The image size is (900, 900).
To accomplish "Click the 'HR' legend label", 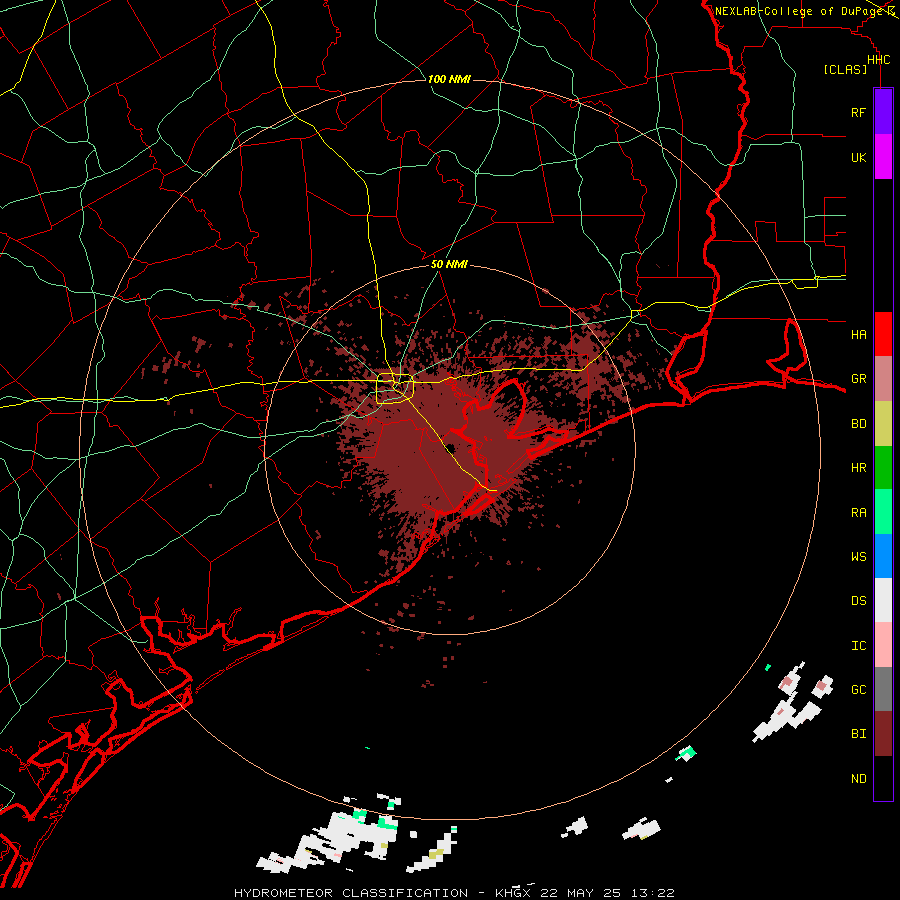I will point(858,468).
